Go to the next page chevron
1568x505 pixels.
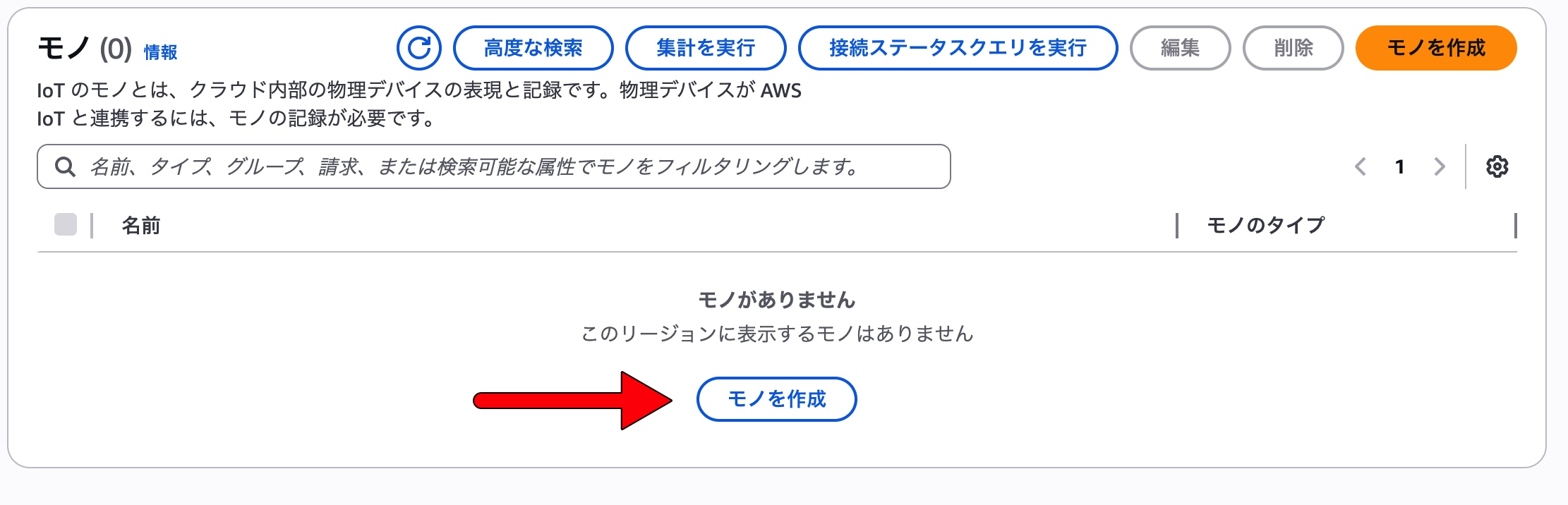coord(1440,166)
